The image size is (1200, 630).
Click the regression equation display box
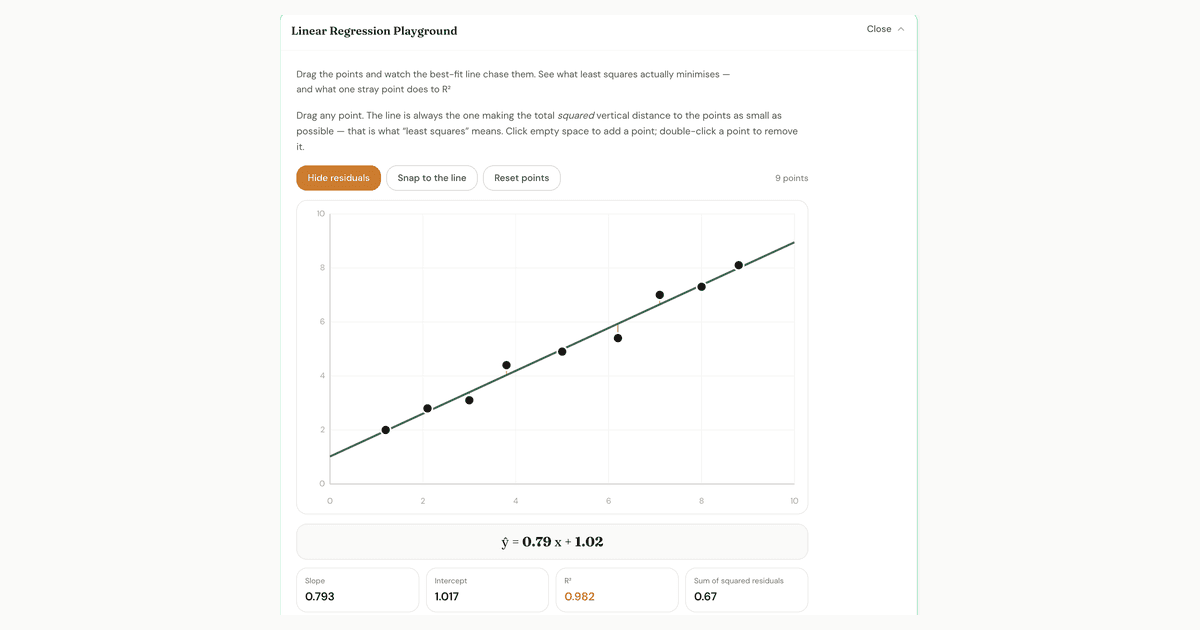click(x=552, y=542)
